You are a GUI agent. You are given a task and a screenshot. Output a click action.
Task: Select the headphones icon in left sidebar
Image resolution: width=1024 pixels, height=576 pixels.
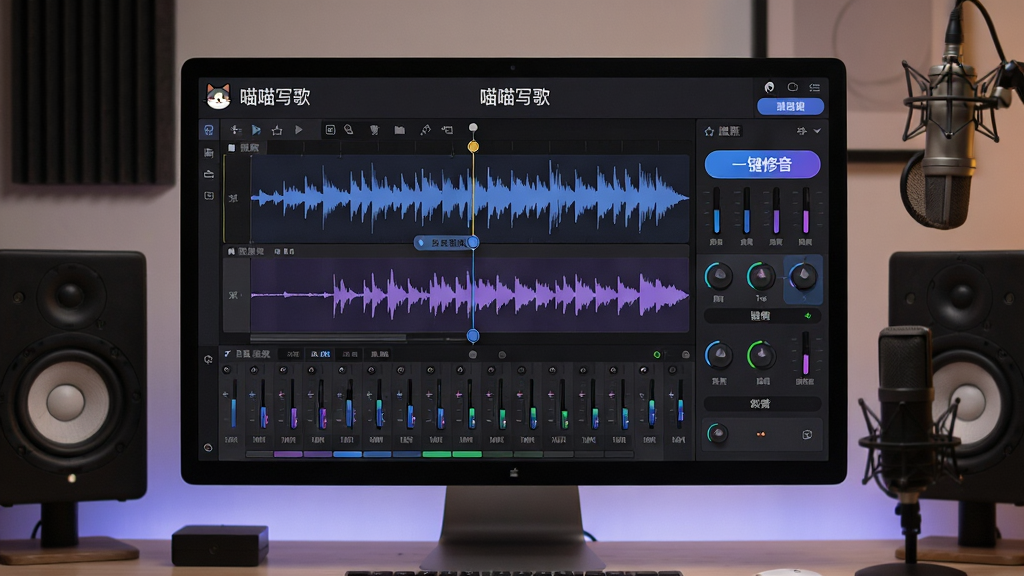coord(208,130)
